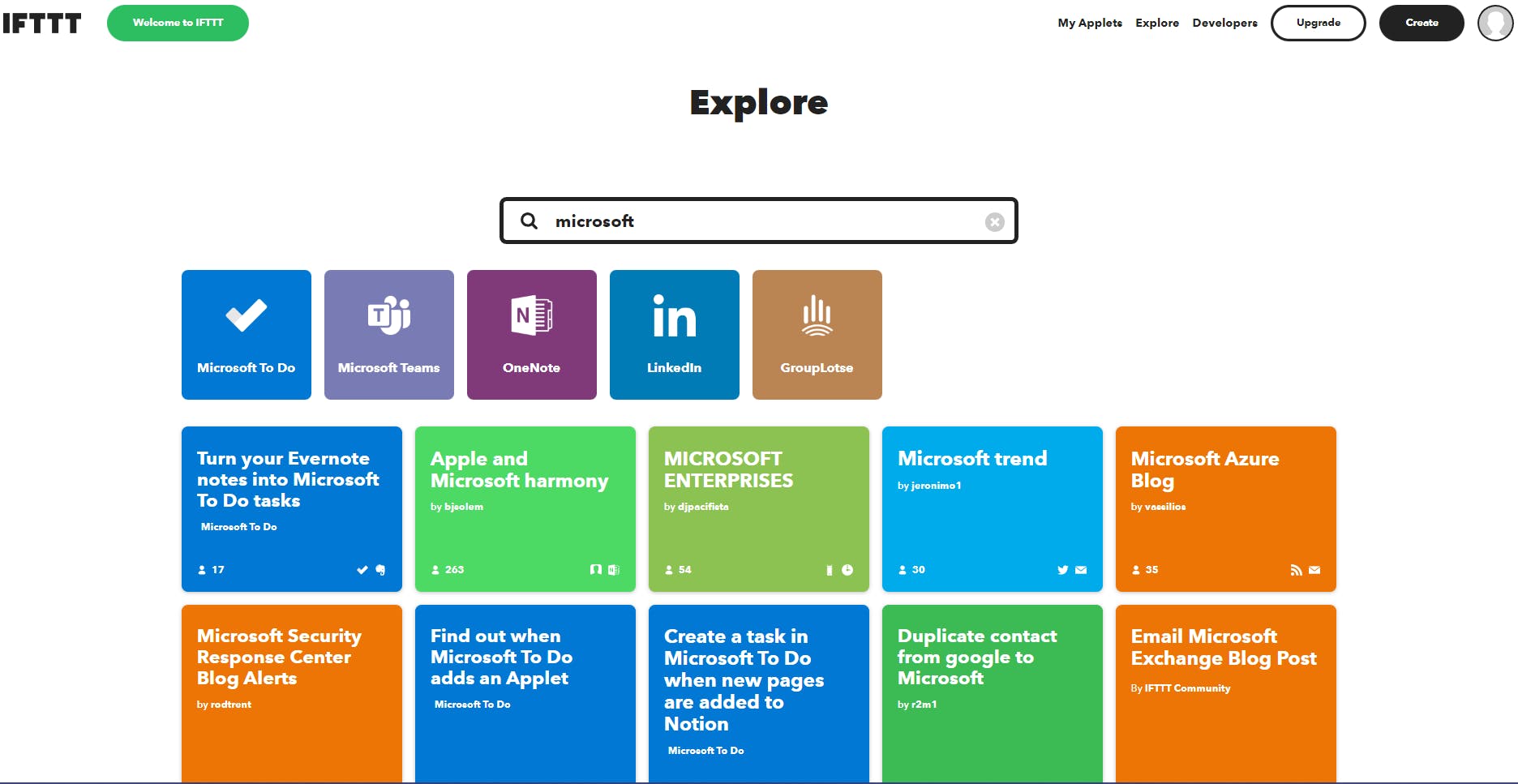Open the LinkedIn service tile
Image resolution: width=1518 pixels, height=784 pixels.
(675, 335)
